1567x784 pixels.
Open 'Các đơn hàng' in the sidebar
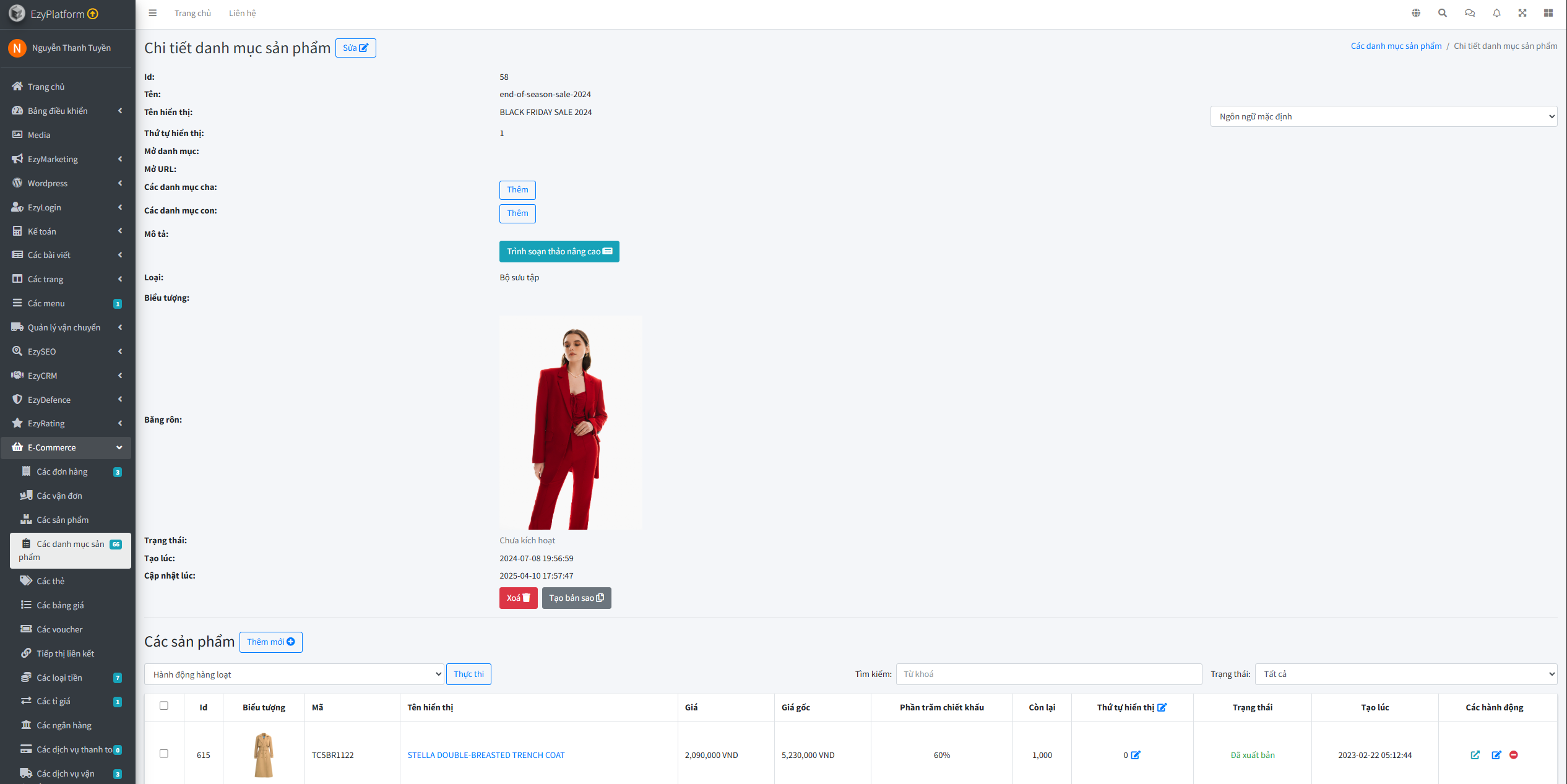62,472
